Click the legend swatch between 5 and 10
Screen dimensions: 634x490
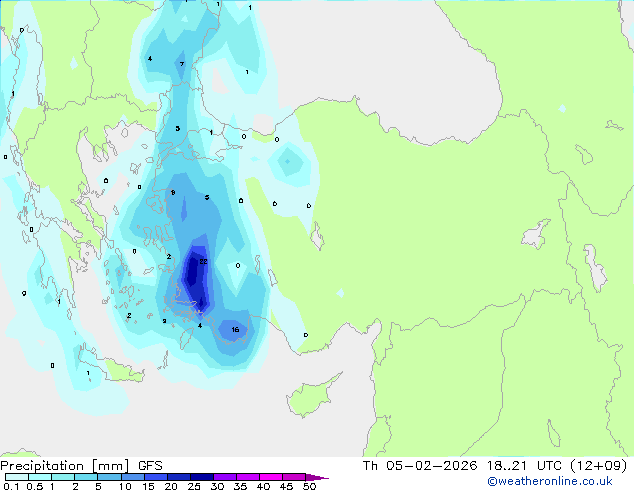click(109, 477)
